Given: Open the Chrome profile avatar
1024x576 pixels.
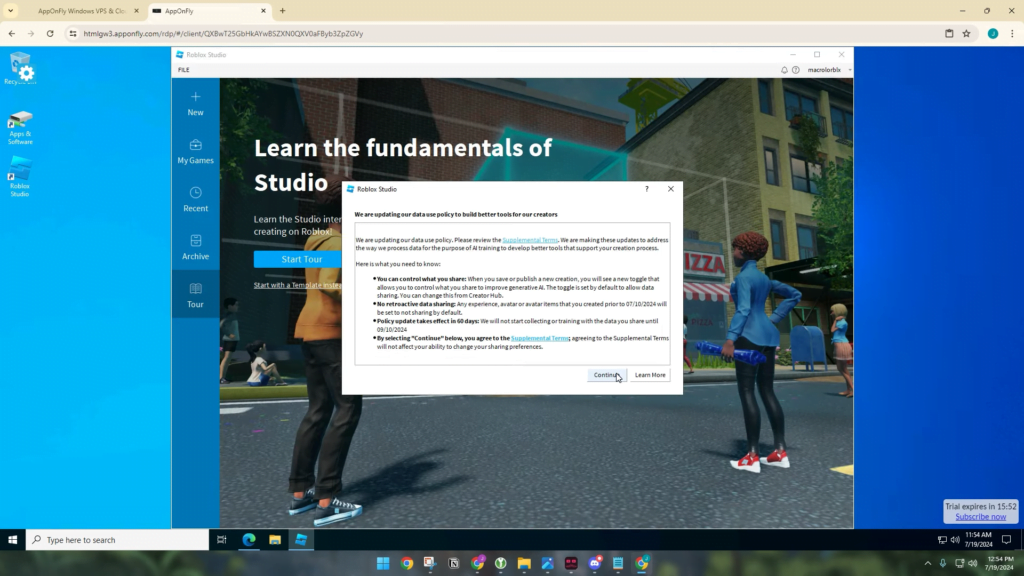Looking at the screenshot, I should pyautogui.click(x=993, y=33).
